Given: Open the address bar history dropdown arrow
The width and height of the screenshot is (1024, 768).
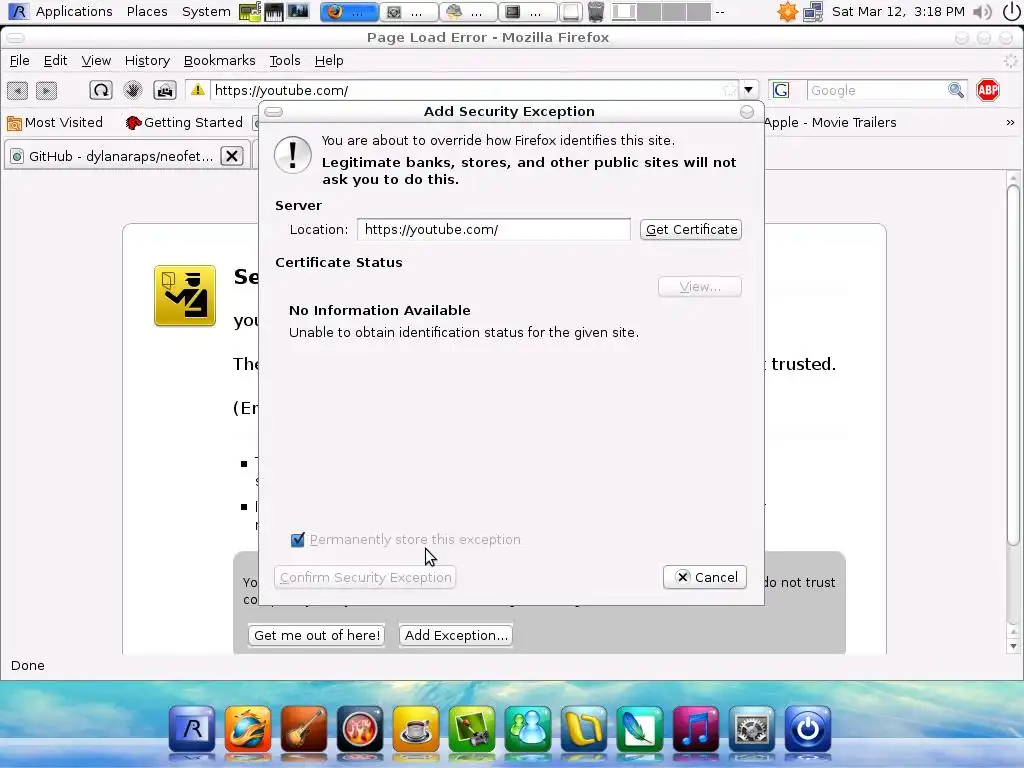Looking at the screenshot, I should point(749,90).
